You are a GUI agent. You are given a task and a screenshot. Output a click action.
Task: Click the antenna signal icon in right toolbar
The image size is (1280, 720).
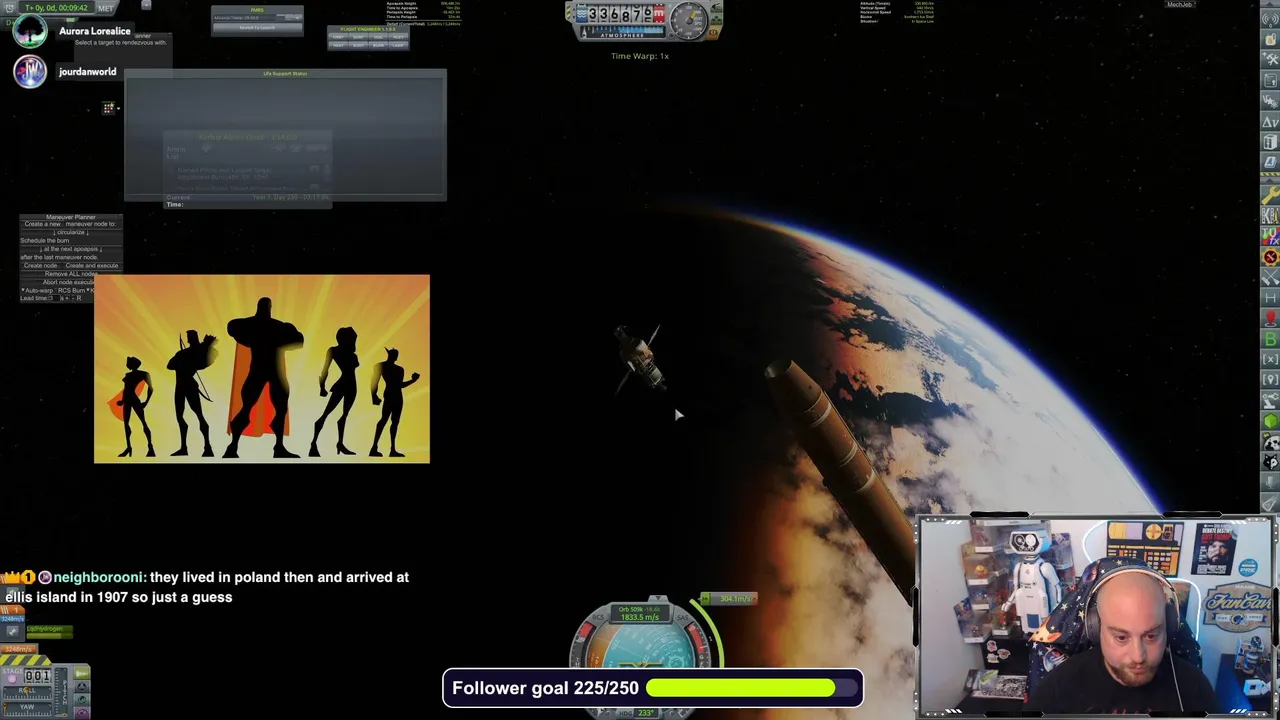[1271, 19]
